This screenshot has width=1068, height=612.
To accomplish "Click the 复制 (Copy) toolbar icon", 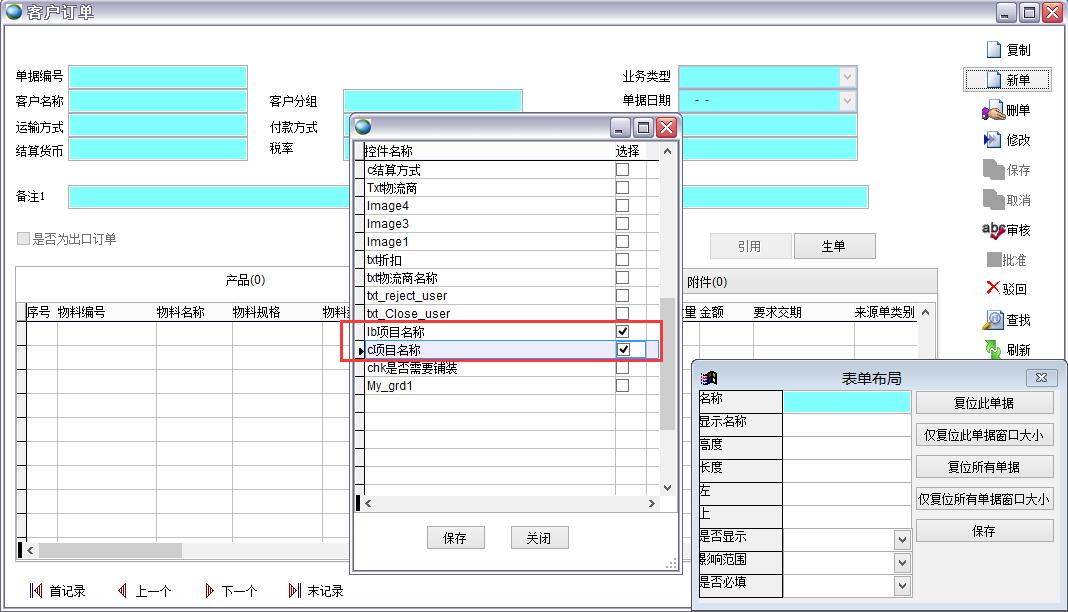I will point(994,50).
